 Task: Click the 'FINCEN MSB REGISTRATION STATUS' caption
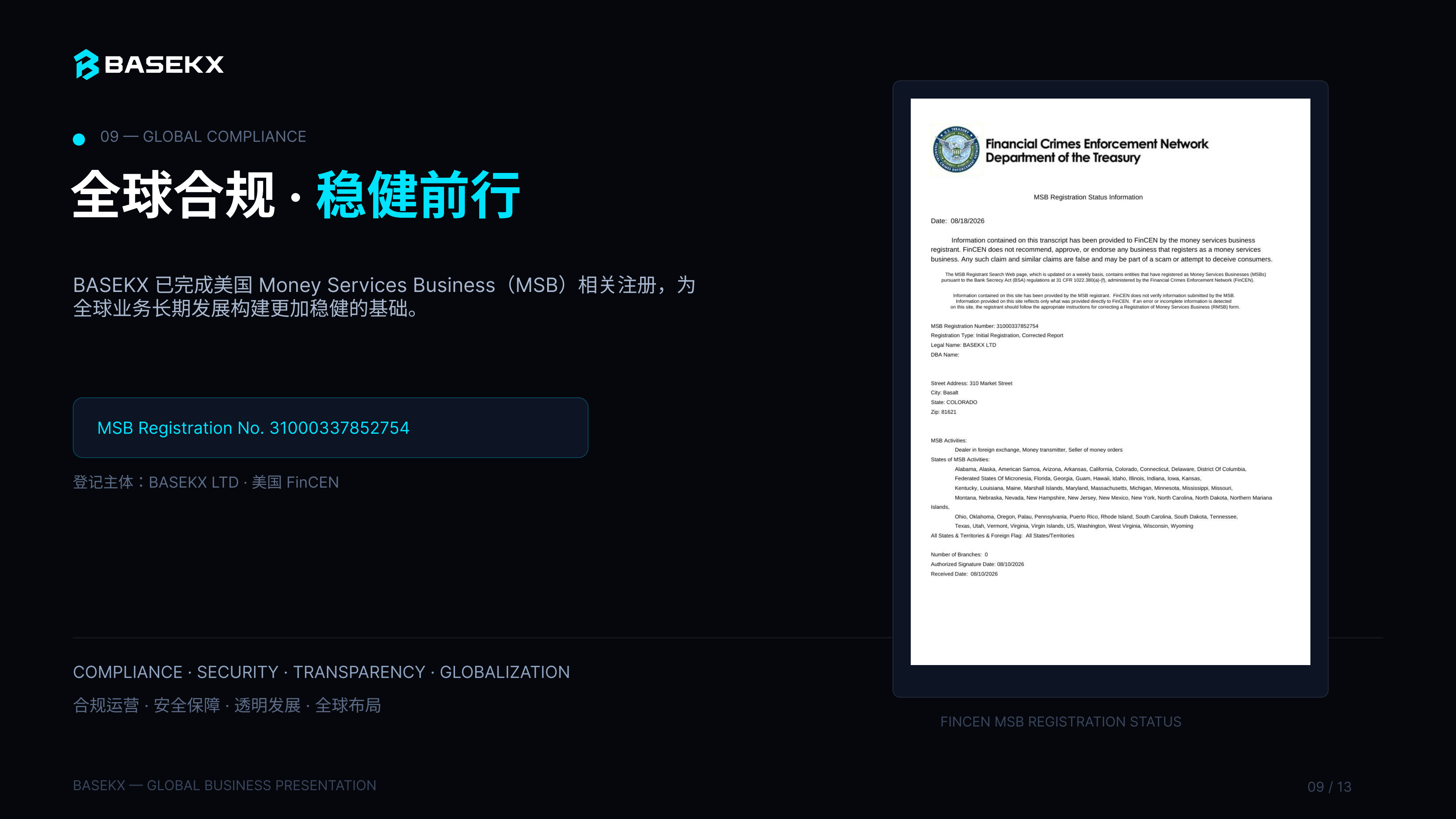pyautogui.click(x=1061, y=722)
